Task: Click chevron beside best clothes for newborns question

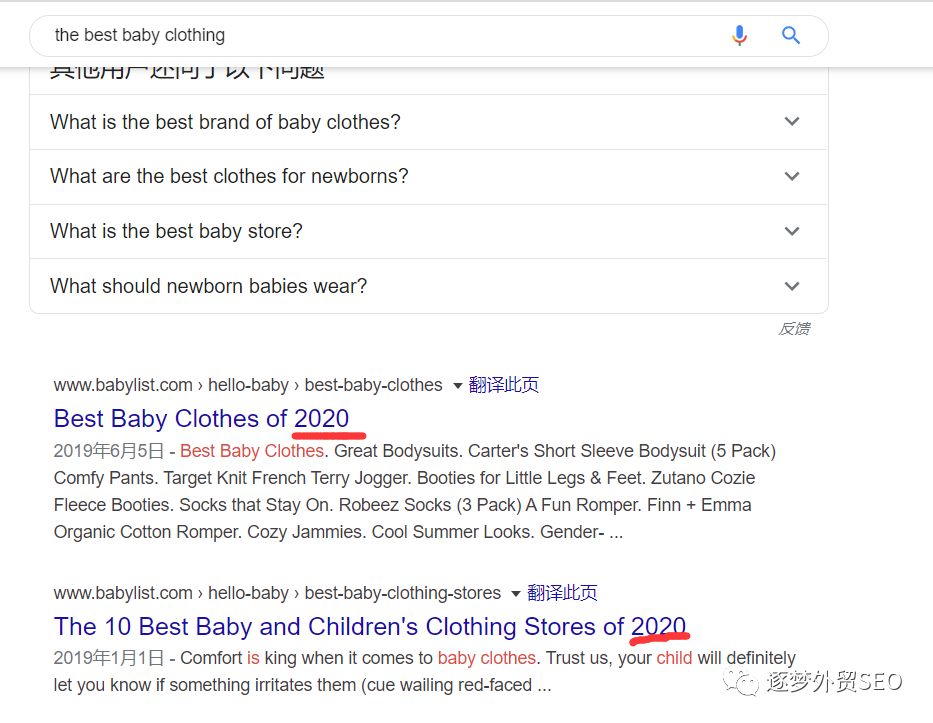Action: coord(791,176)
